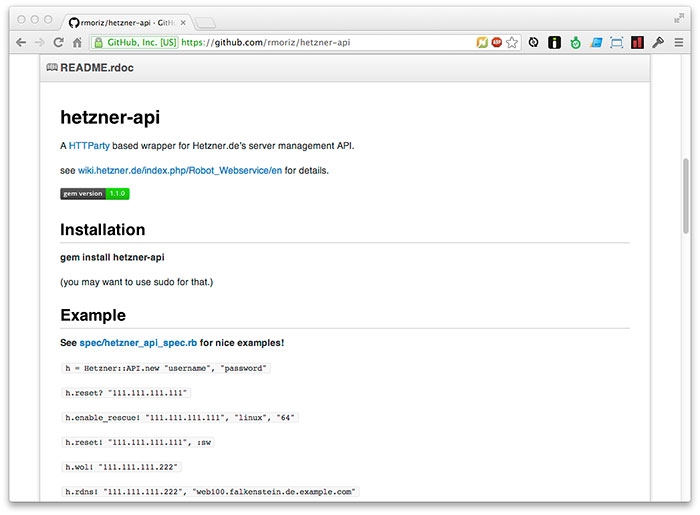This screenshot has width=700, height=515.
Task: Click the GitHub, Inc. [US] certificate label
Action: (x=142, y=42)
